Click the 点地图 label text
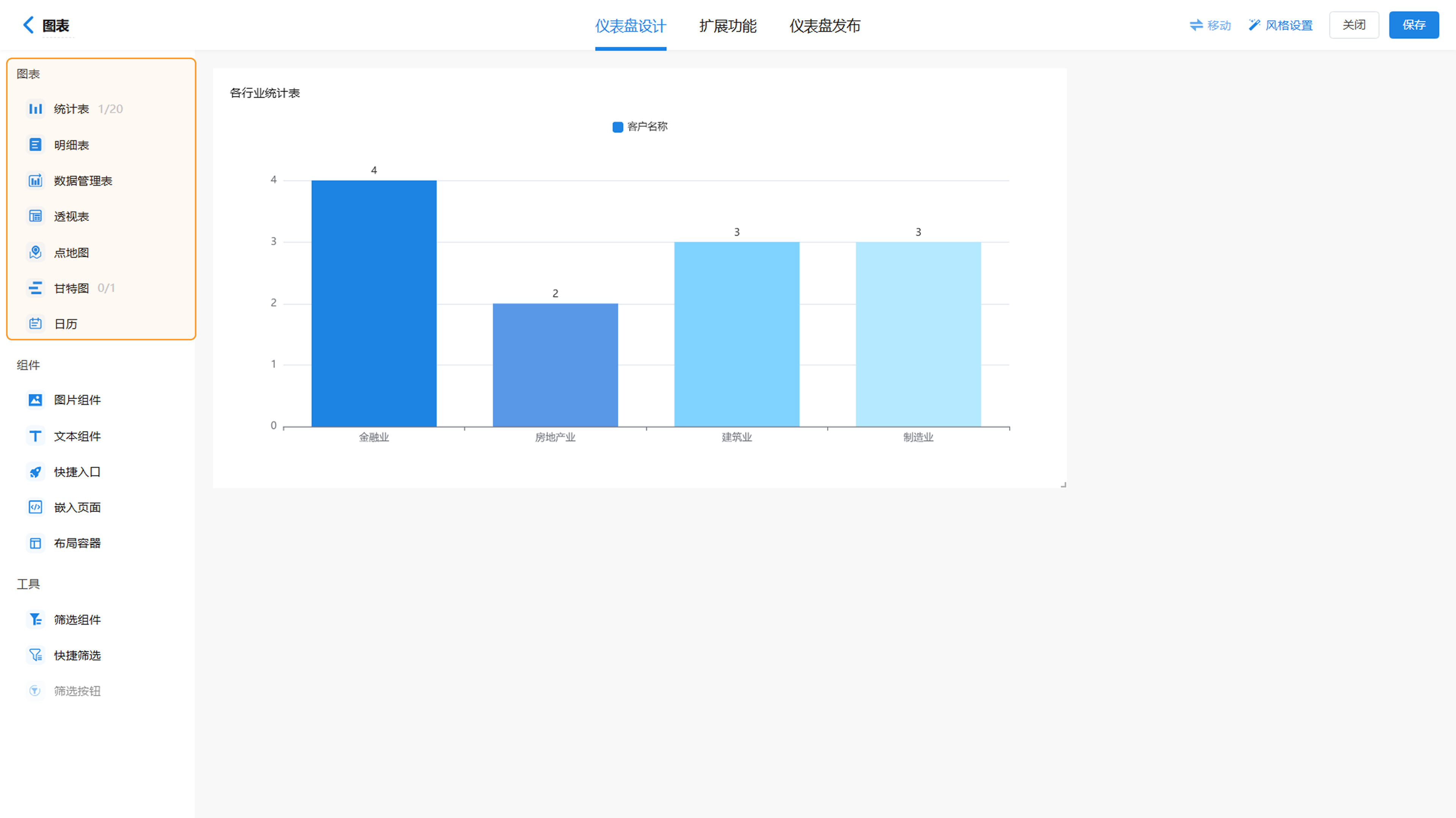Viewport: 1456px width, 818px height. click(71, 252)
